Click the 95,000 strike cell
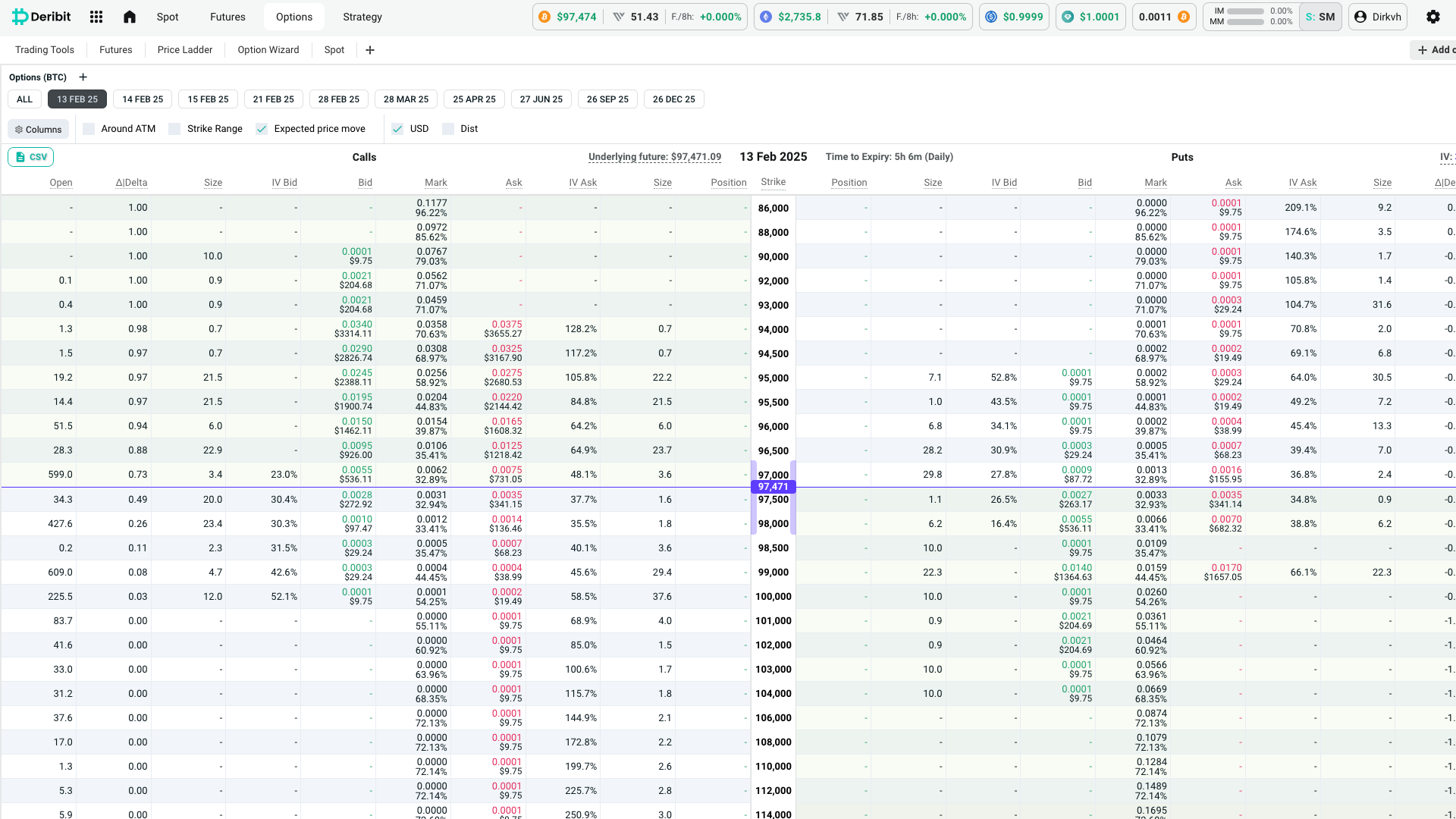1456x819 pixels. point(773,378)
